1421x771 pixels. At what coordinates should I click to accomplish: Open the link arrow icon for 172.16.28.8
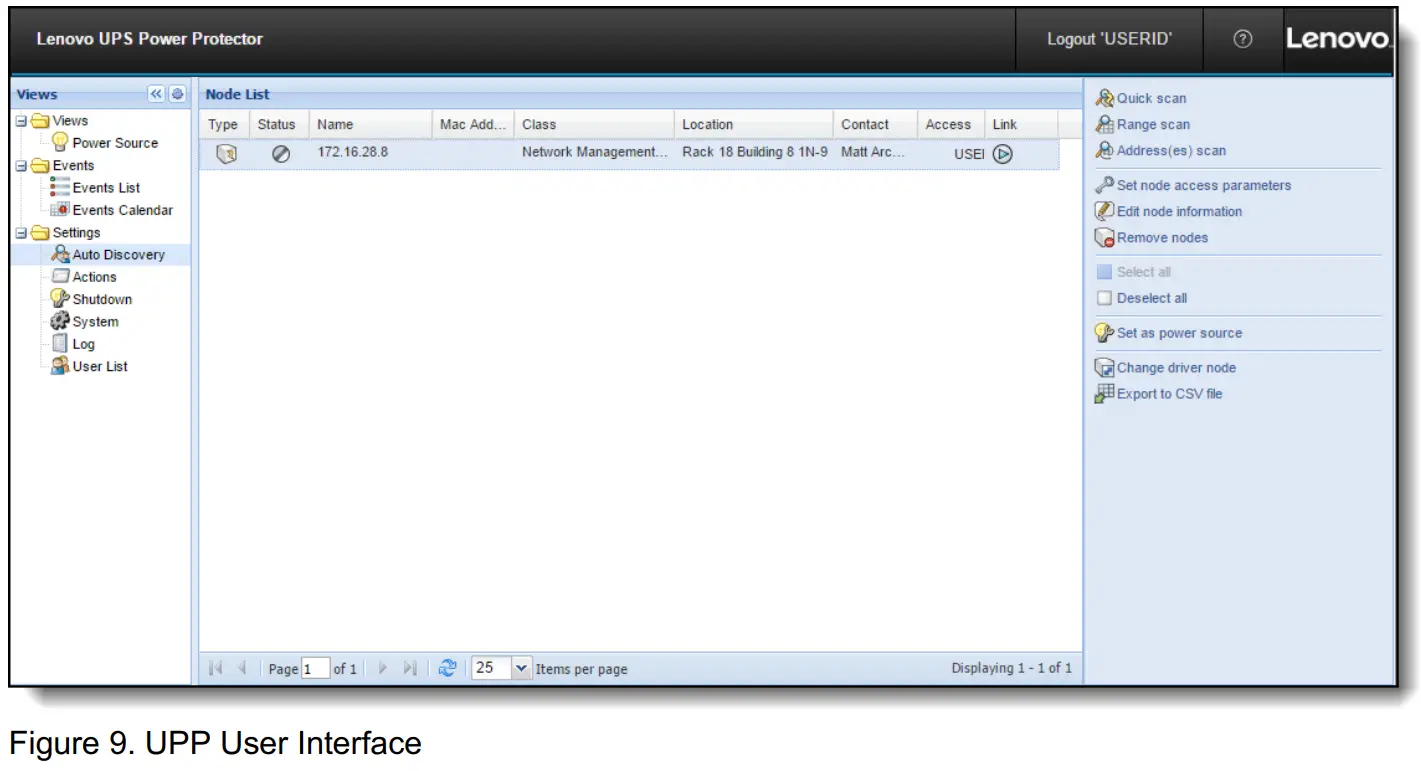pos(1003,154)
